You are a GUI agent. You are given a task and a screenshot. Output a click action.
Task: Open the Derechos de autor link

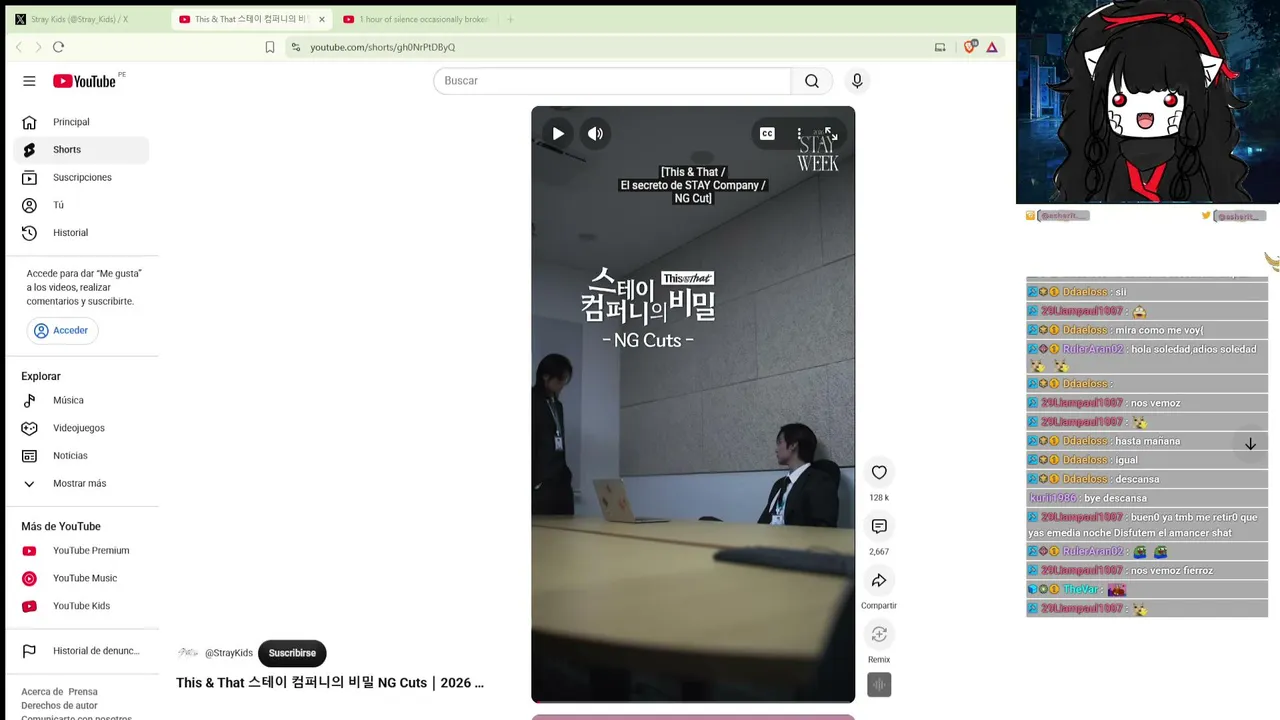tap(59, 706)
